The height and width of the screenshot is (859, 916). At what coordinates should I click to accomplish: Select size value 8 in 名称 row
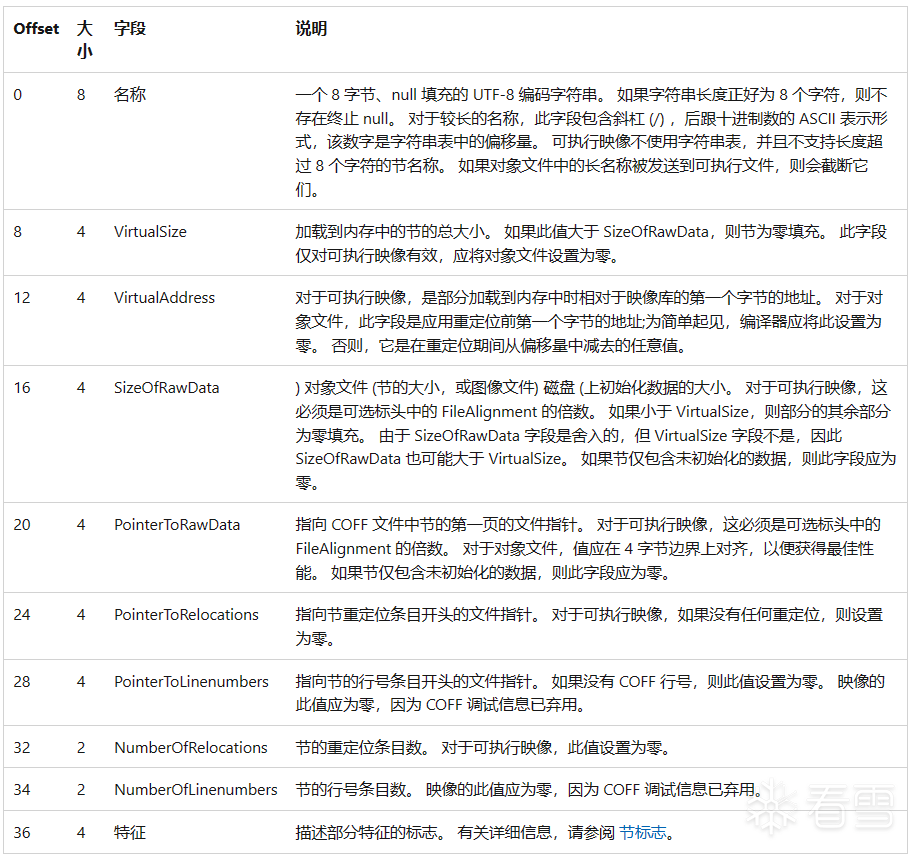(x=81, y=95)
